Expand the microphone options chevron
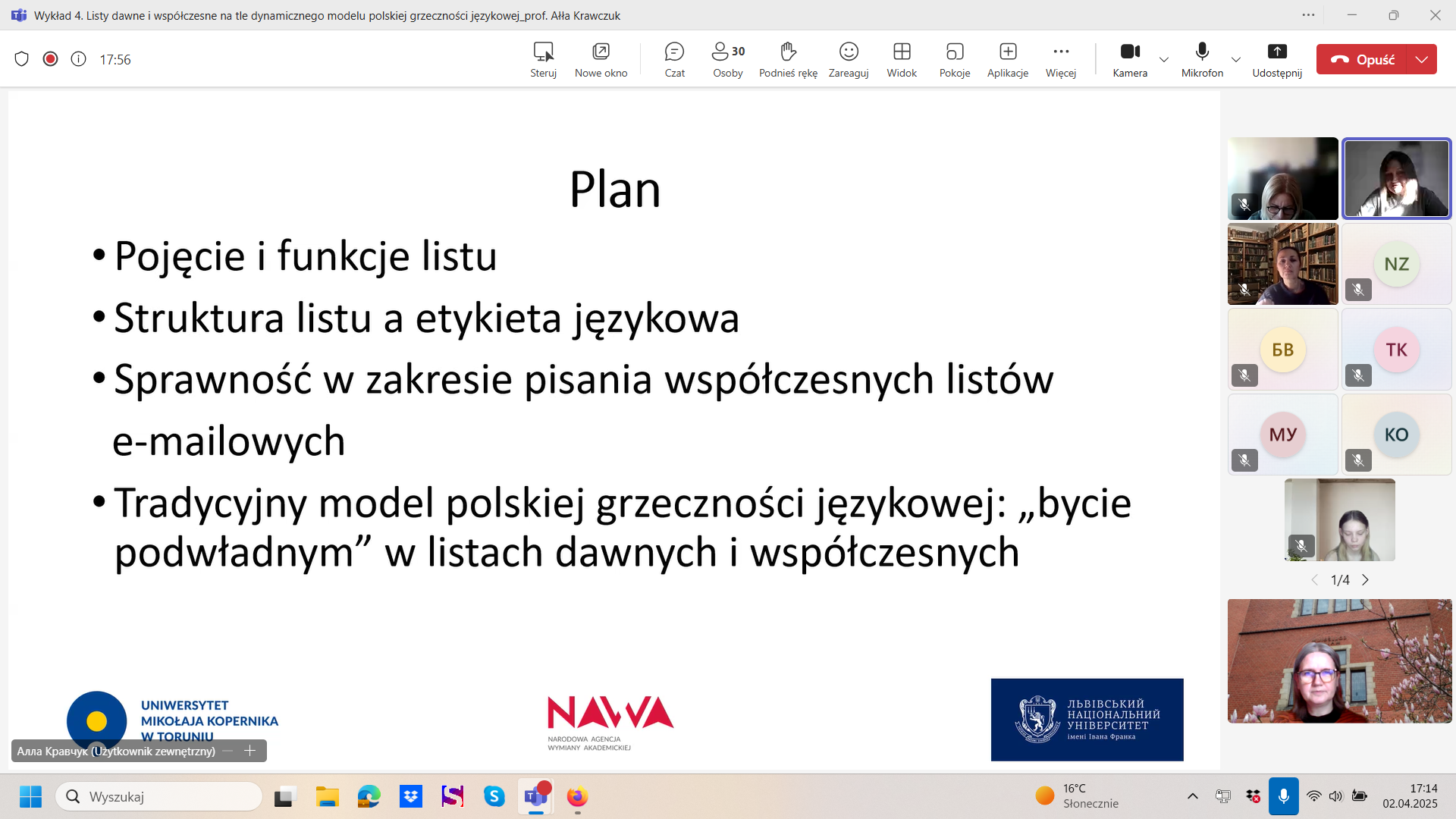This screenshot has width=1456, height=819. coord(1236,59)
